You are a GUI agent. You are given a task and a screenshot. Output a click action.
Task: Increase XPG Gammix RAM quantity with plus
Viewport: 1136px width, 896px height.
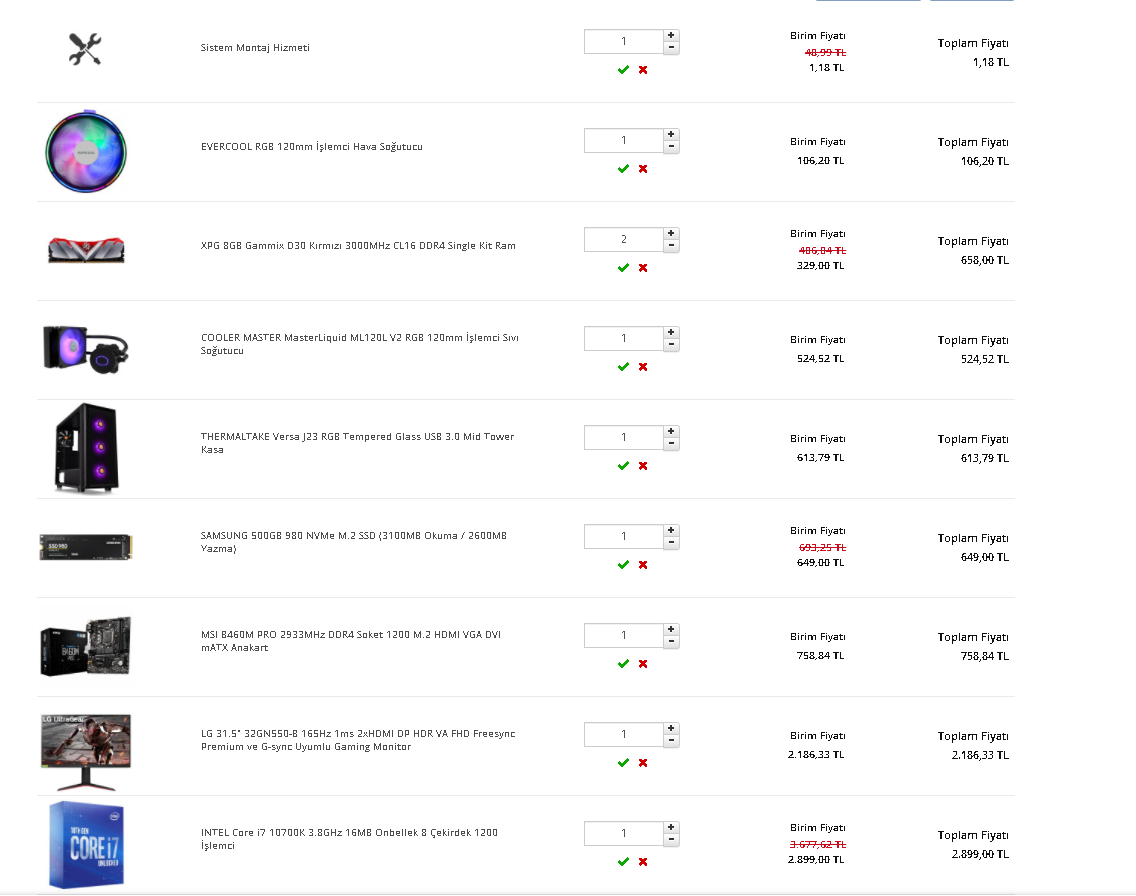coord(671,233)
